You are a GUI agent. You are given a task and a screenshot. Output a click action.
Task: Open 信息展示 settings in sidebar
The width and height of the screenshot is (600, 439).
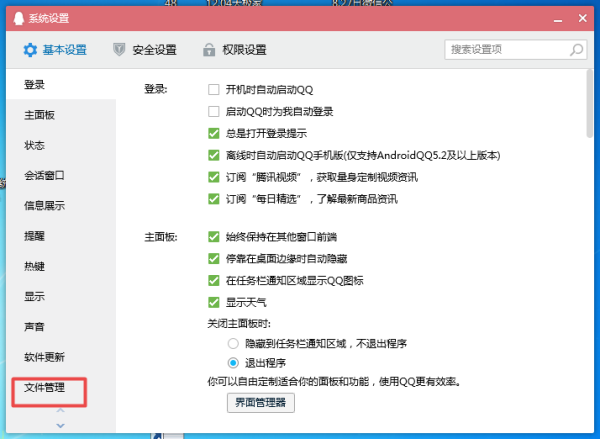pos(61,206)
